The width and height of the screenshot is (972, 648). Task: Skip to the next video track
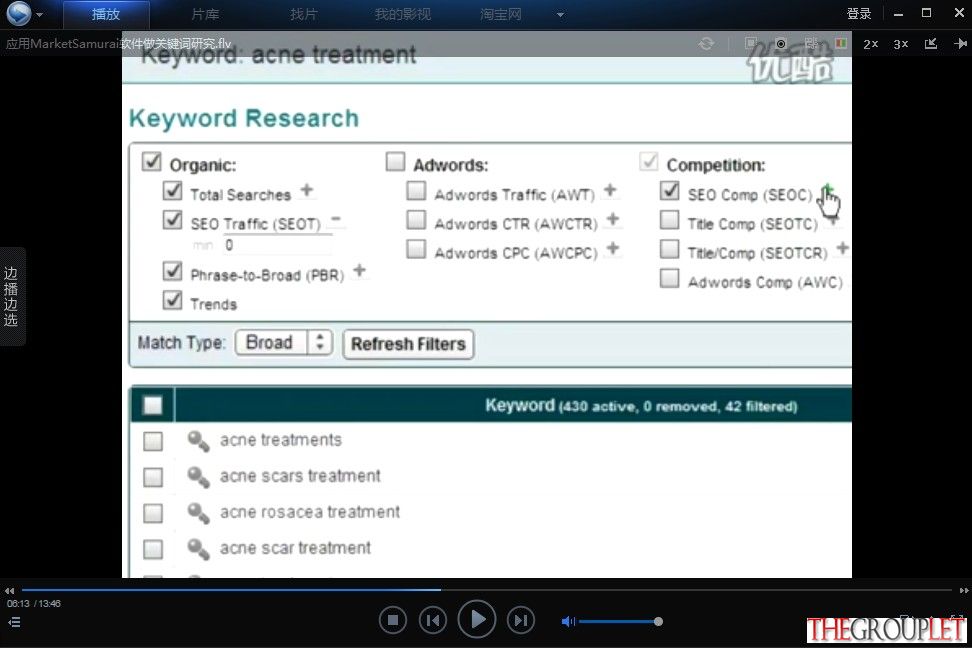pos(521,620)
